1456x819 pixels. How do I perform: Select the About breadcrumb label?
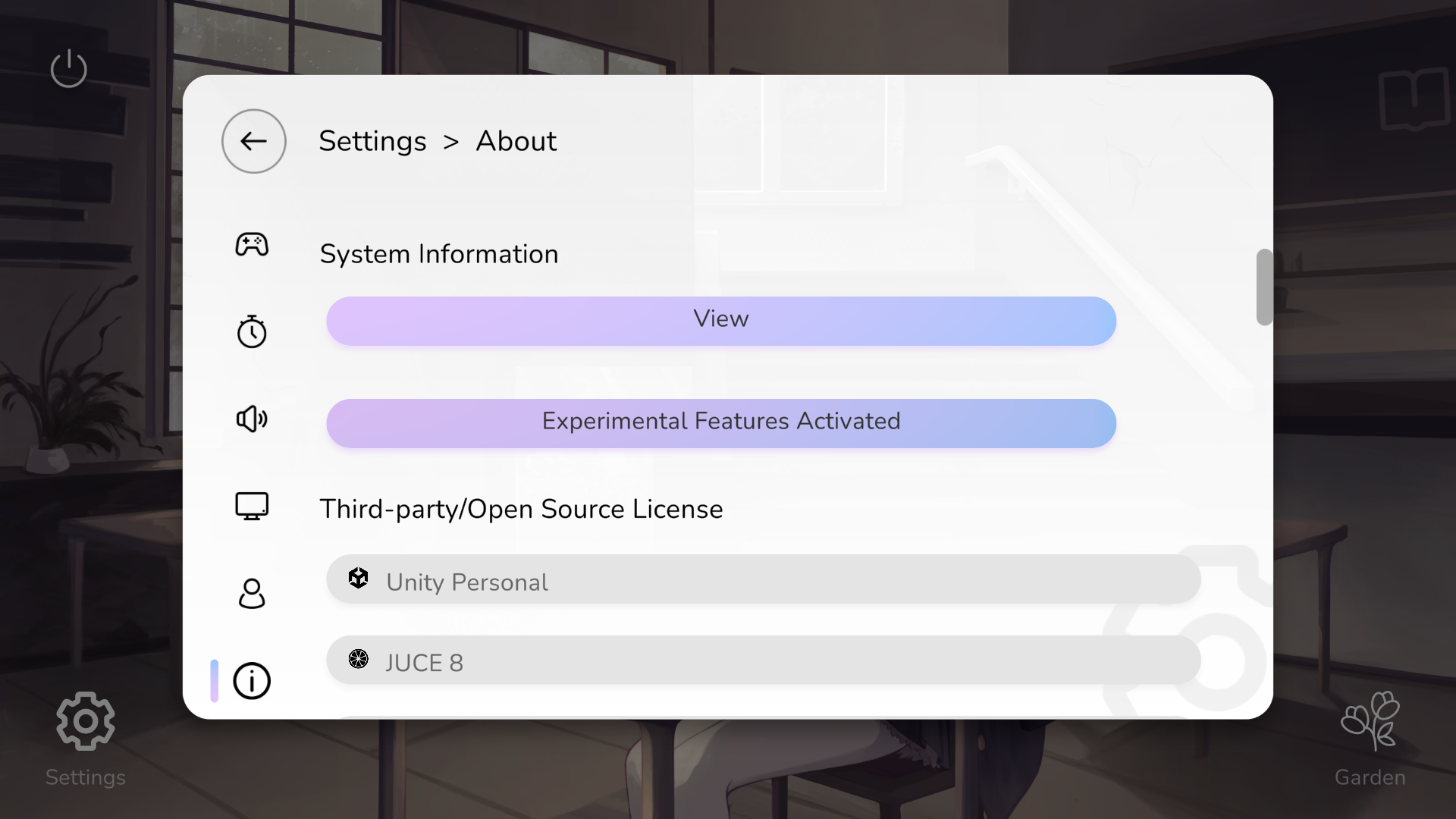pos(516,141)
